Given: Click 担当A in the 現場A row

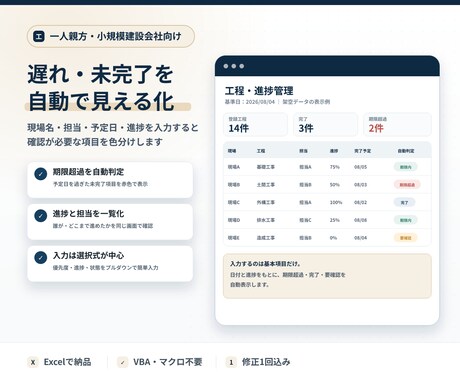Looking at the screenshot, I should point(305,167).
